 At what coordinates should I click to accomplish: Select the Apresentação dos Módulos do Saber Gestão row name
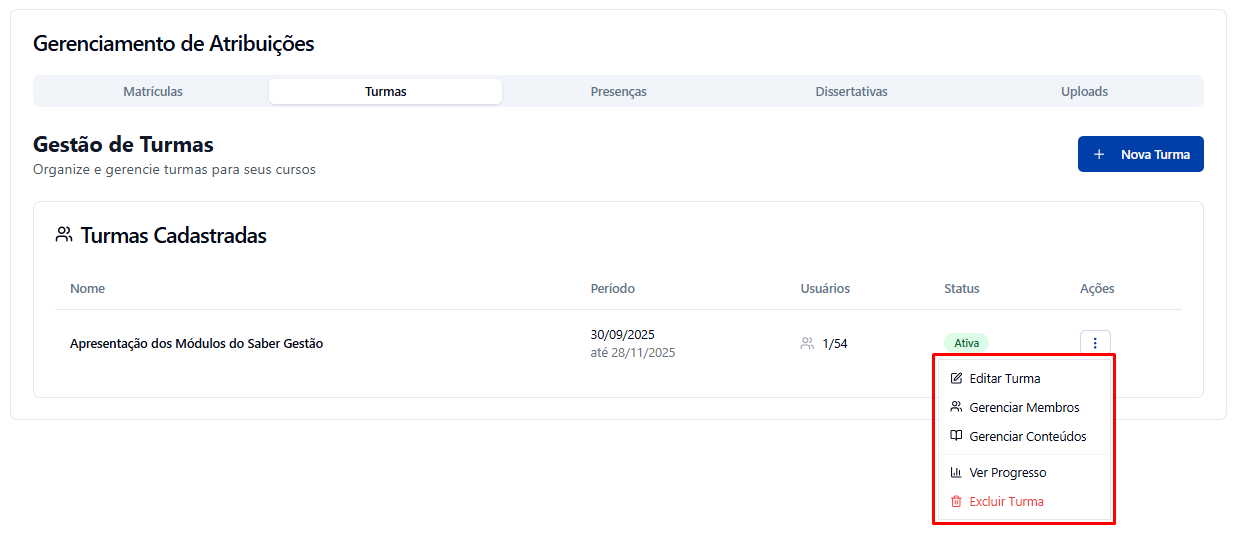(x=196, y=343)
